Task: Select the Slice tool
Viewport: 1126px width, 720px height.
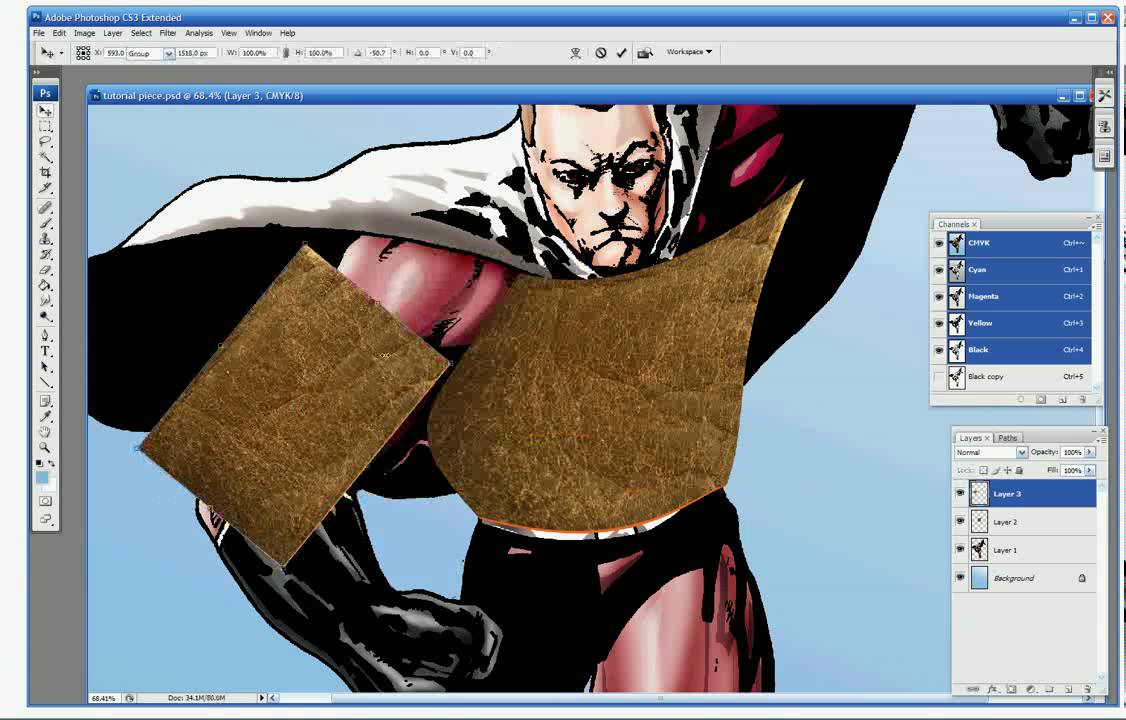Action: [x=45, y=187]
